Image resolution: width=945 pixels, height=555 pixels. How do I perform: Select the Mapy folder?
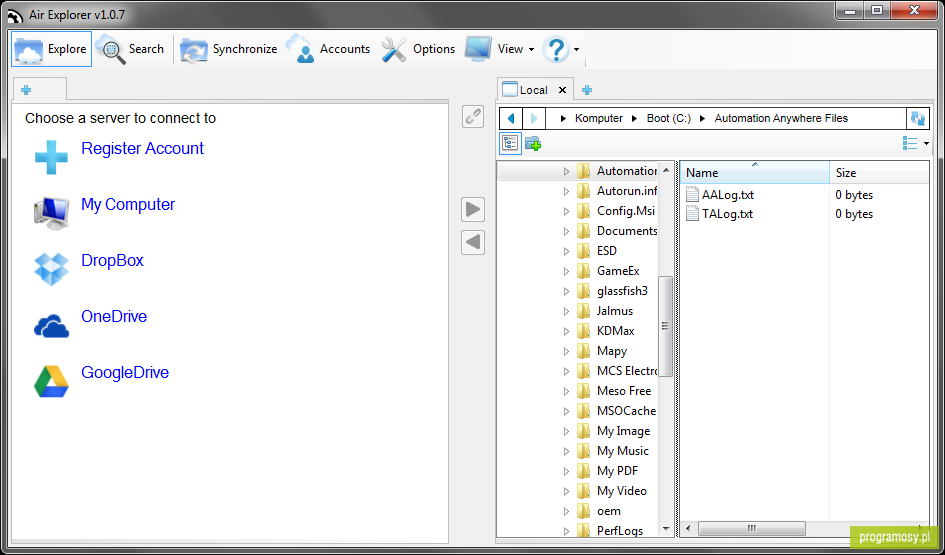(612, 351)
